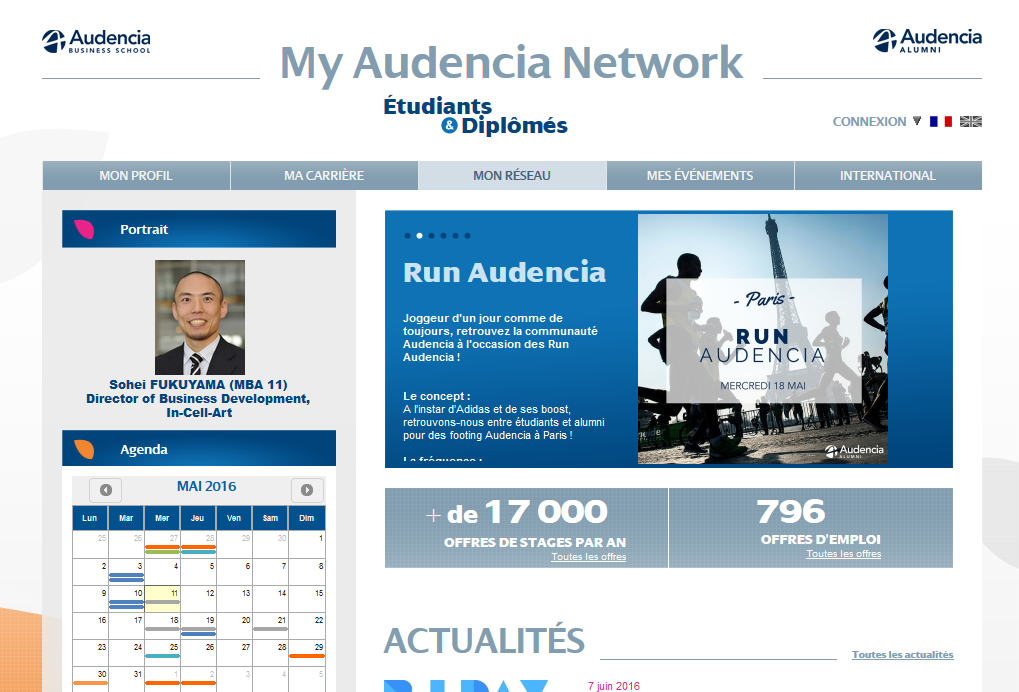This screenshot has width=1019, height=692.
Task: Switch language with the British flag
Action: pyautogui.click(x=971, y=122)
